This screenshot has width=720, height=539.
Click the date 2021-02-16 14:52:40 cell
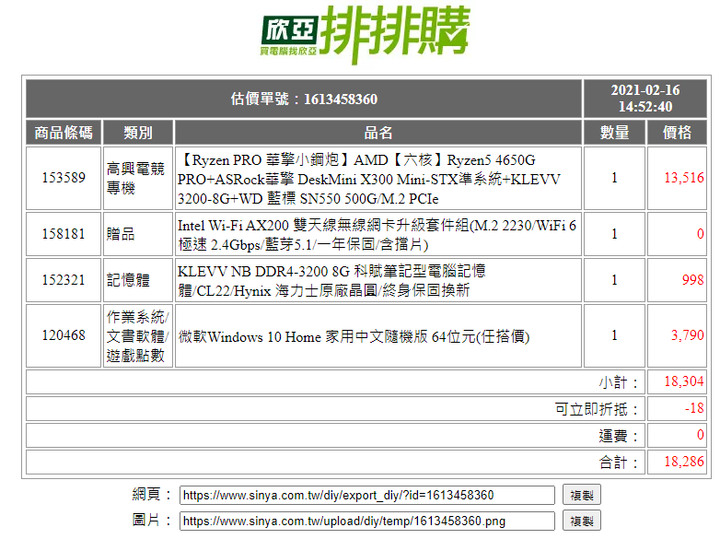click(645, 99)
